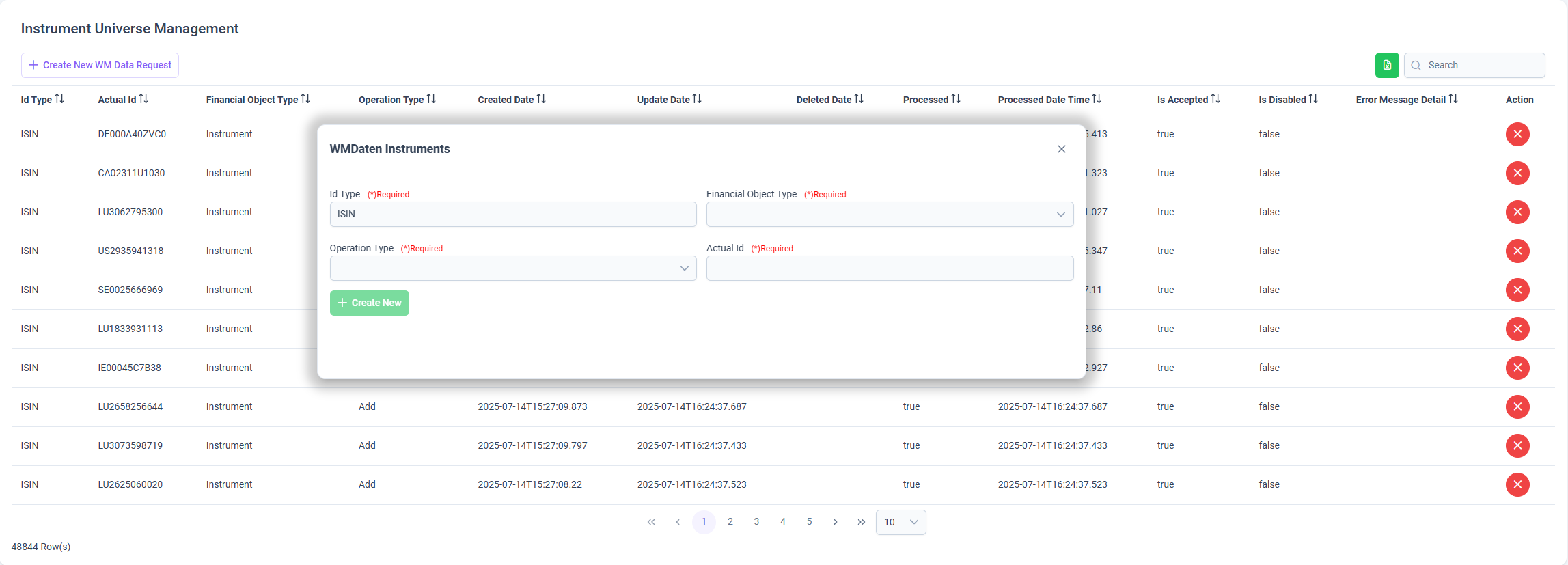Click red delete icon for LU2625060020
This screenshot has height=565, width=1568.
[1517, 484]
